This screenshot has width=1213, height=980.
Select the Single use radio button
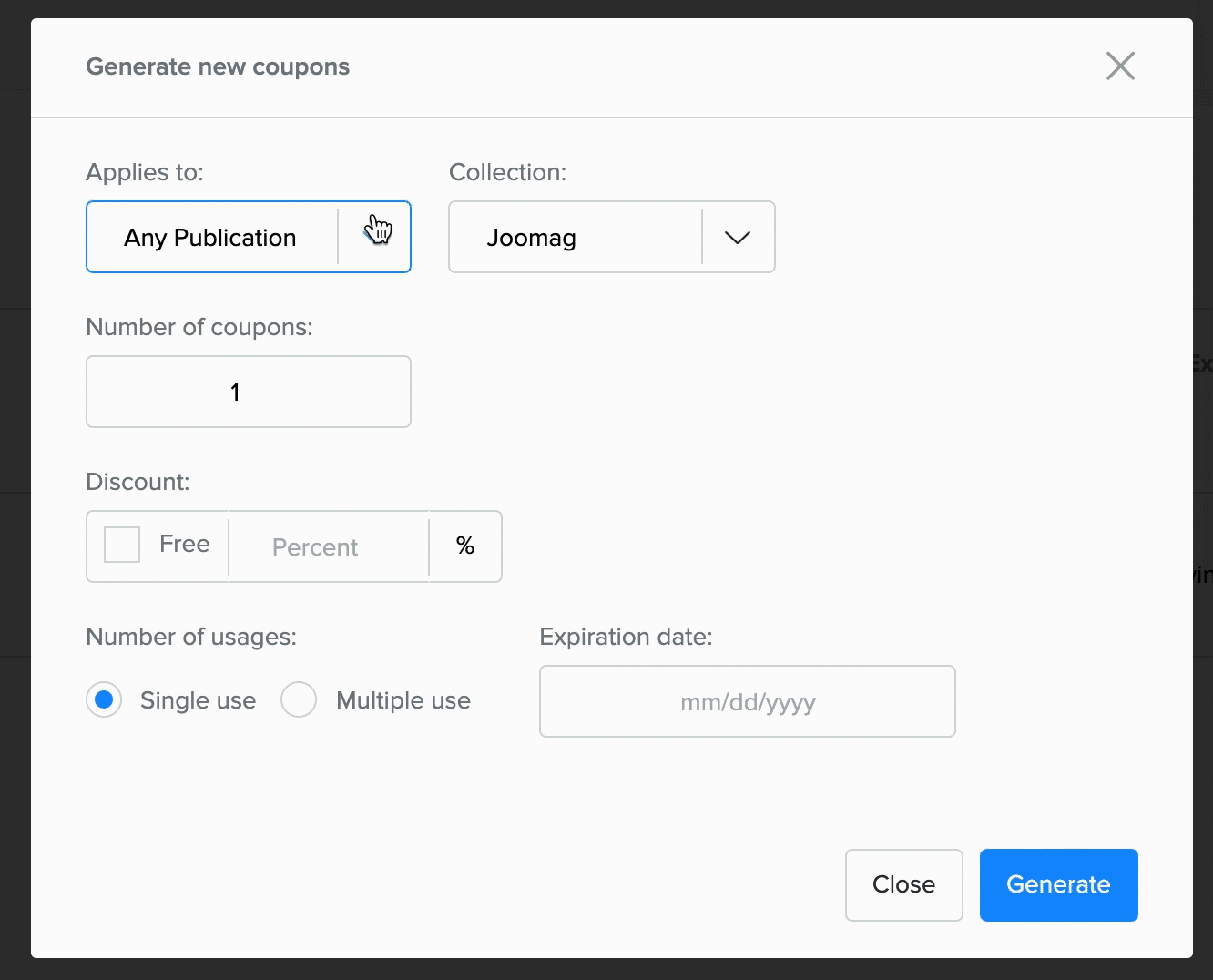[x=104, y=699]
